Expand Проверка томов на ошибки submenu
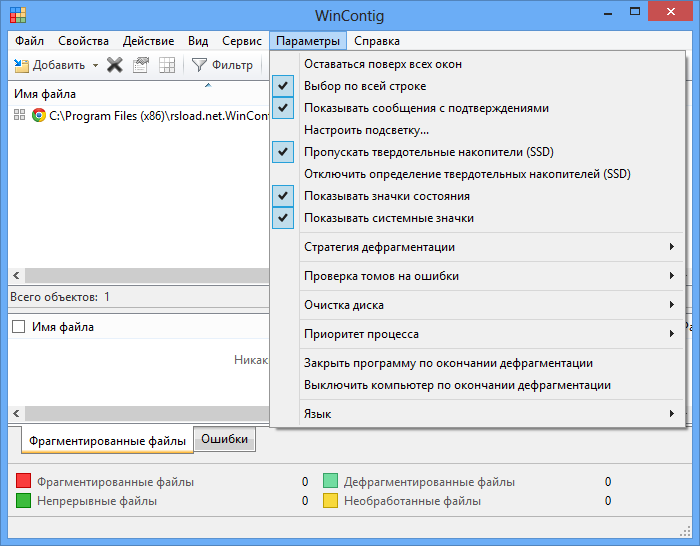The image size is (700, 546). point(478,276)
